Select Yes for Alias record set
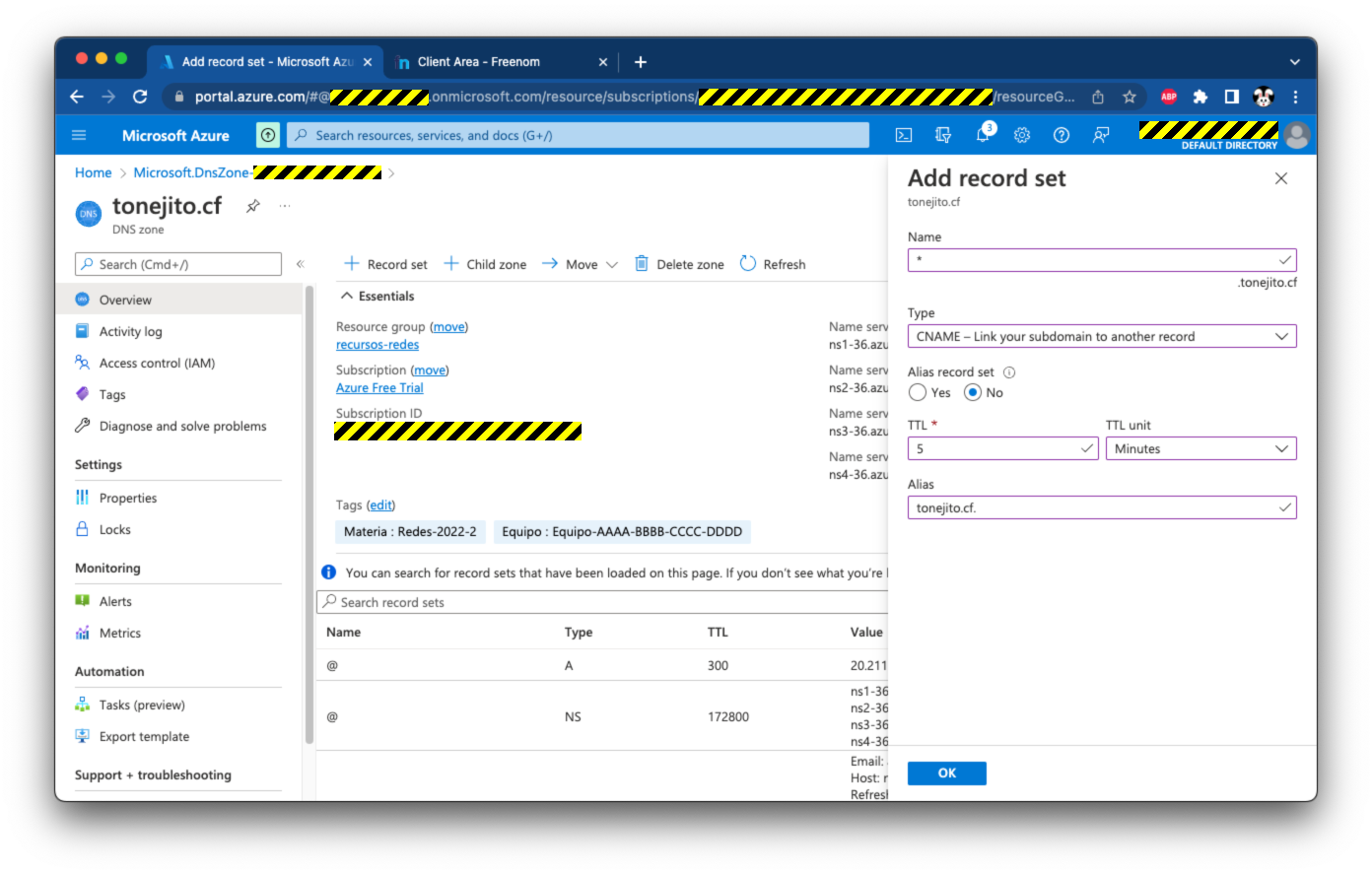The image size is (1372, 874). [918, 393]
